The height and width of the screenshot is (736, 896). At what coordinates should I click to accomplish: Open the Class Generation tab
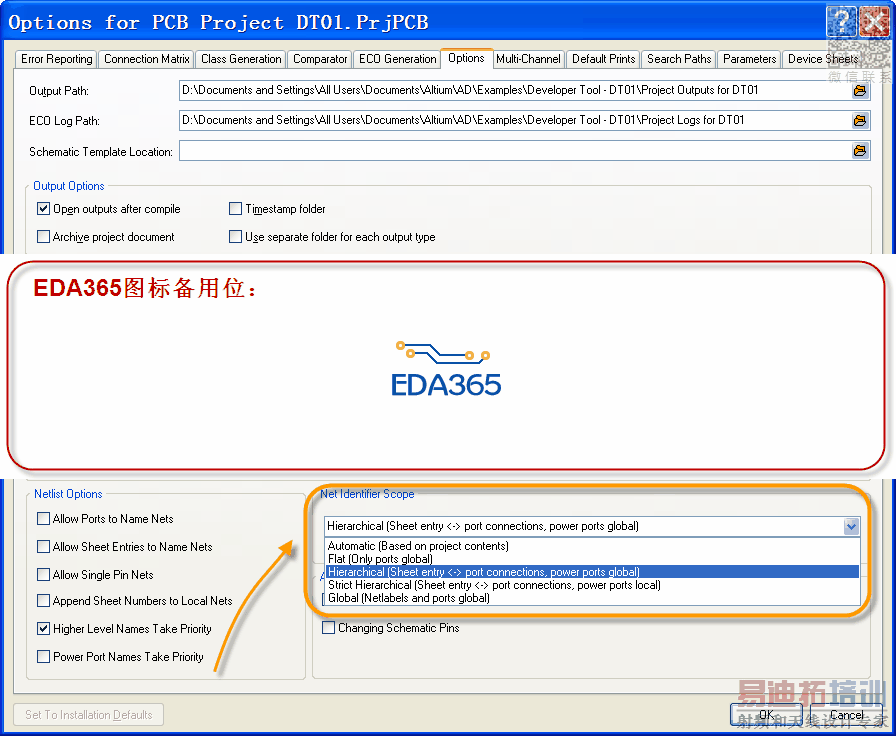241,59
